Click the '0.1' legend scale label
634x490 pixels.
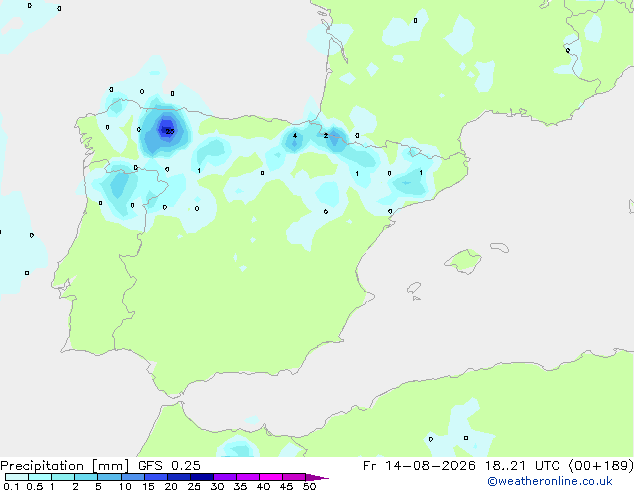click(x=11, y=486)
